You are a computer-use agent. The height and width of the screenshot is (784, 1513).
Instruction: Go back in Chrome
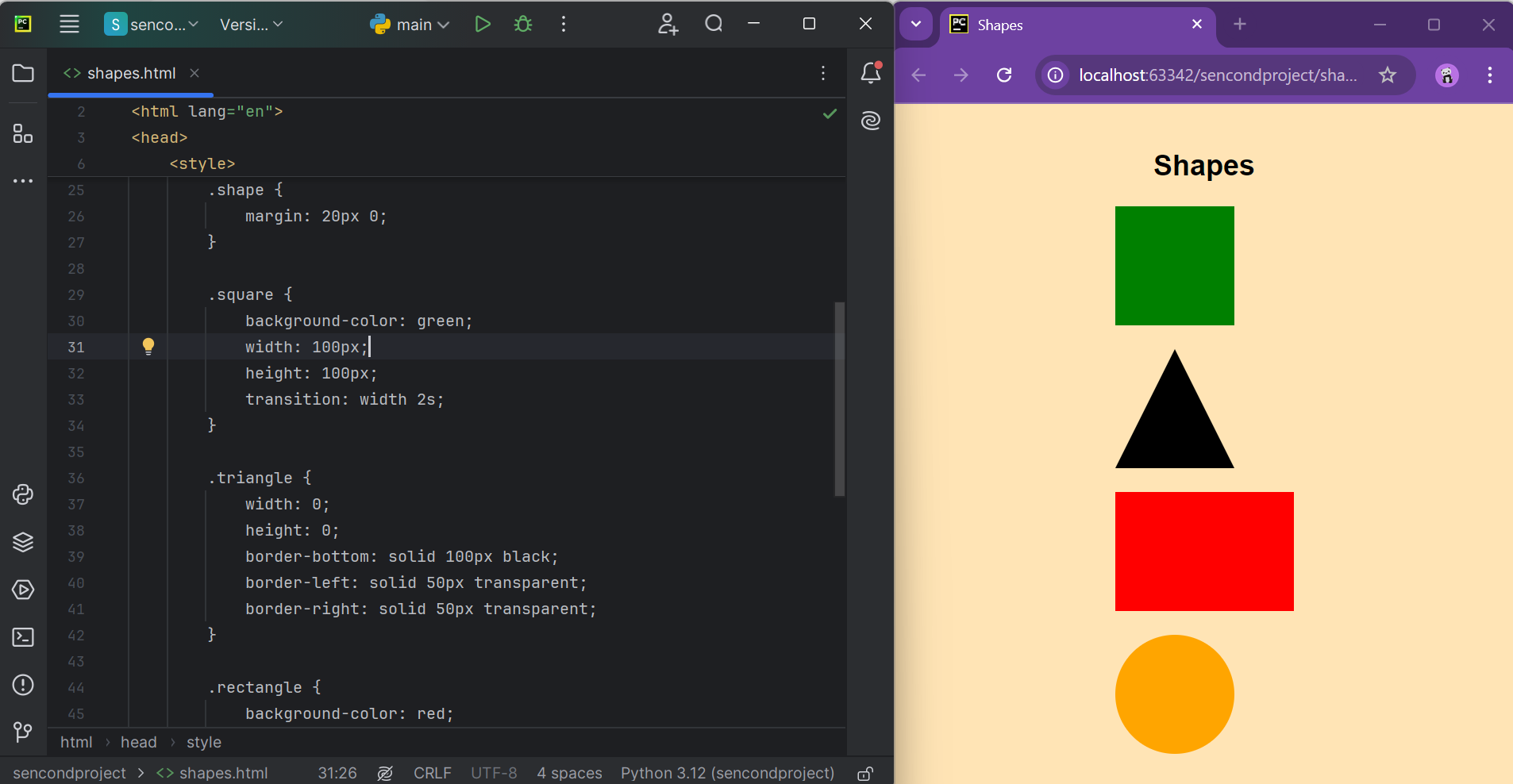pos(919,75)
